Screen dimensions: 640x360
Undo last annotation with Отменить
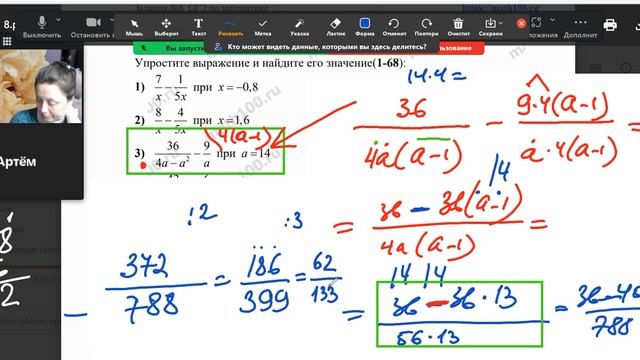click(394, 27)
